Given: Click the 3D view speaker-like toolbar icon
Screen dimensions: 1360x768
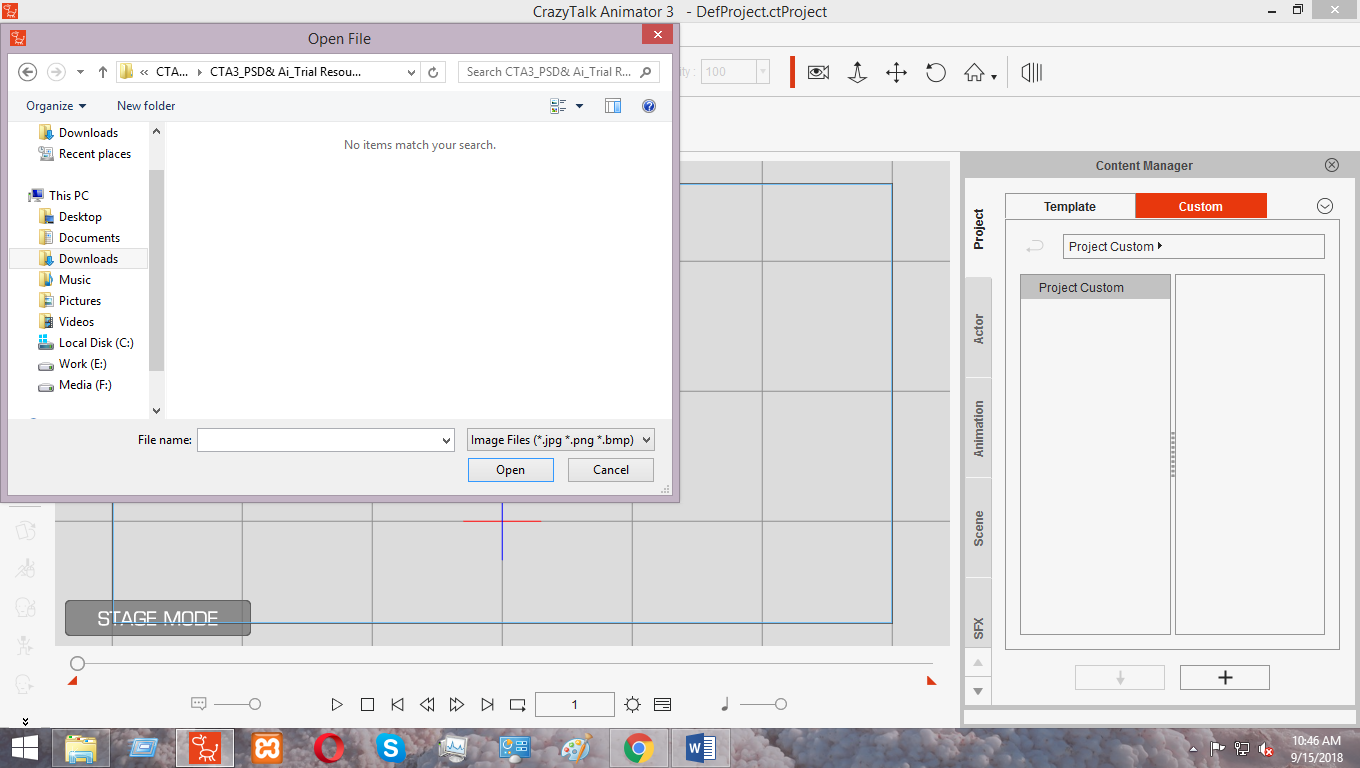Looking at the screenshot, I should click(x=1032, y=72).
